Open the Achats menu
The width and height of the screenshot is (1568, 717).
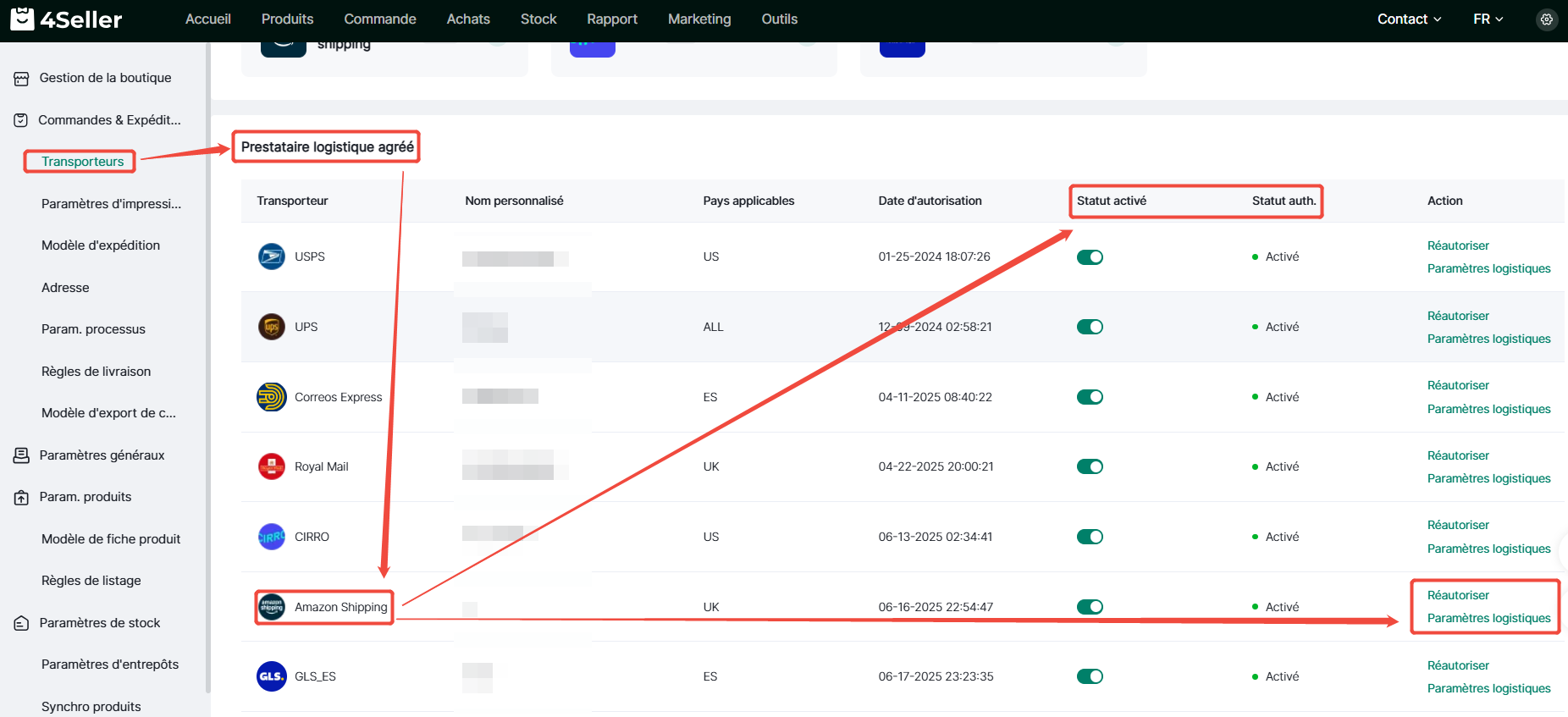(468, 19)
